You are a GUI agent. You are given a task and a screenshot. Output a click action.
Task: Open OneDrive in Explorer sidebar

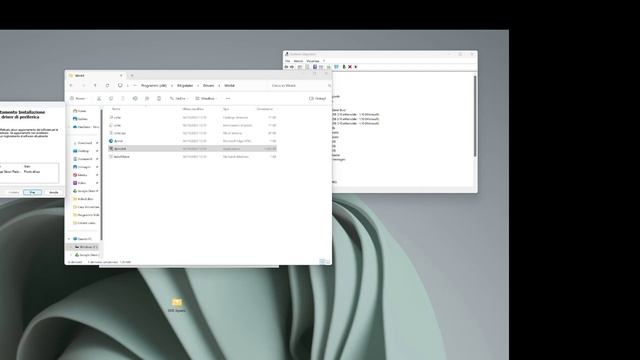[x=86, y=127]
